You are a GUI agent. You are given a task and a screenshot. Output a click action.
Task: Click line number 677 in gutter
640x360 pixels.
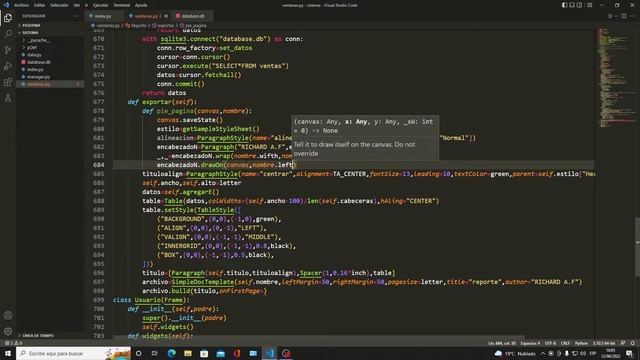[x=98, y=102]
